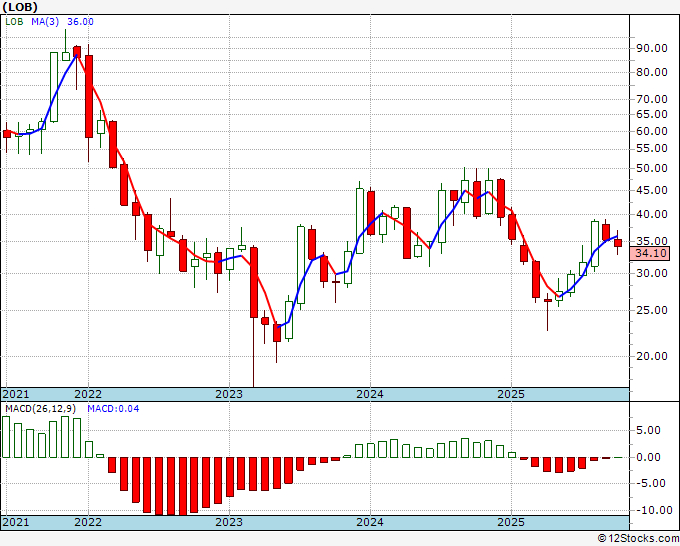The width and height of the screenshot is (680, 546).
Task: Click the LOB ticker title
Action: [x=20, y=7]
